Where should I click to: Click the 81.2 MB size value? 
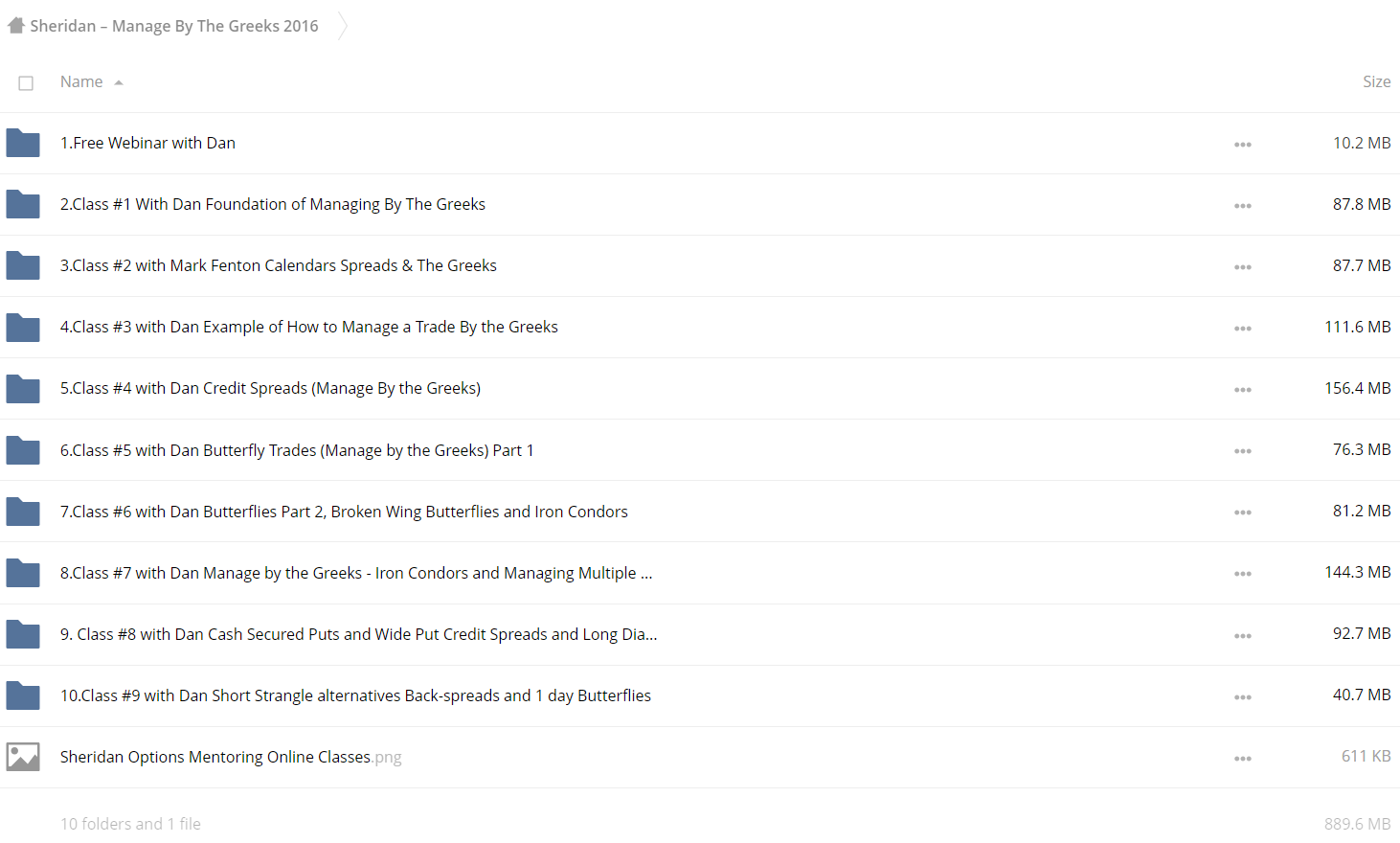[x=1362, y=511]
